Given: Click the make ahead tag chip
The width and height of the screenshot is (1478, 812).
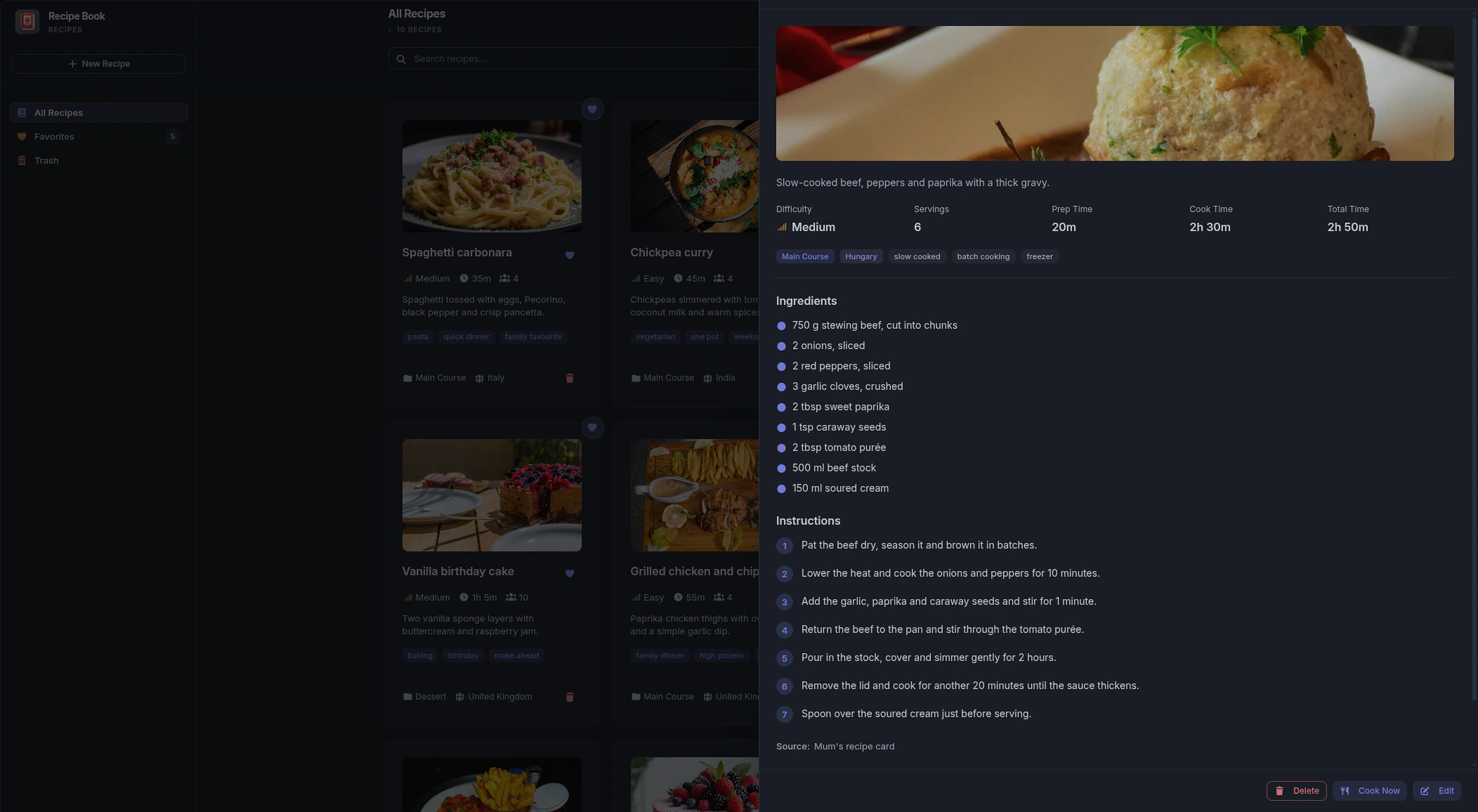Looking at the screenshot, I should pos(516,656).
